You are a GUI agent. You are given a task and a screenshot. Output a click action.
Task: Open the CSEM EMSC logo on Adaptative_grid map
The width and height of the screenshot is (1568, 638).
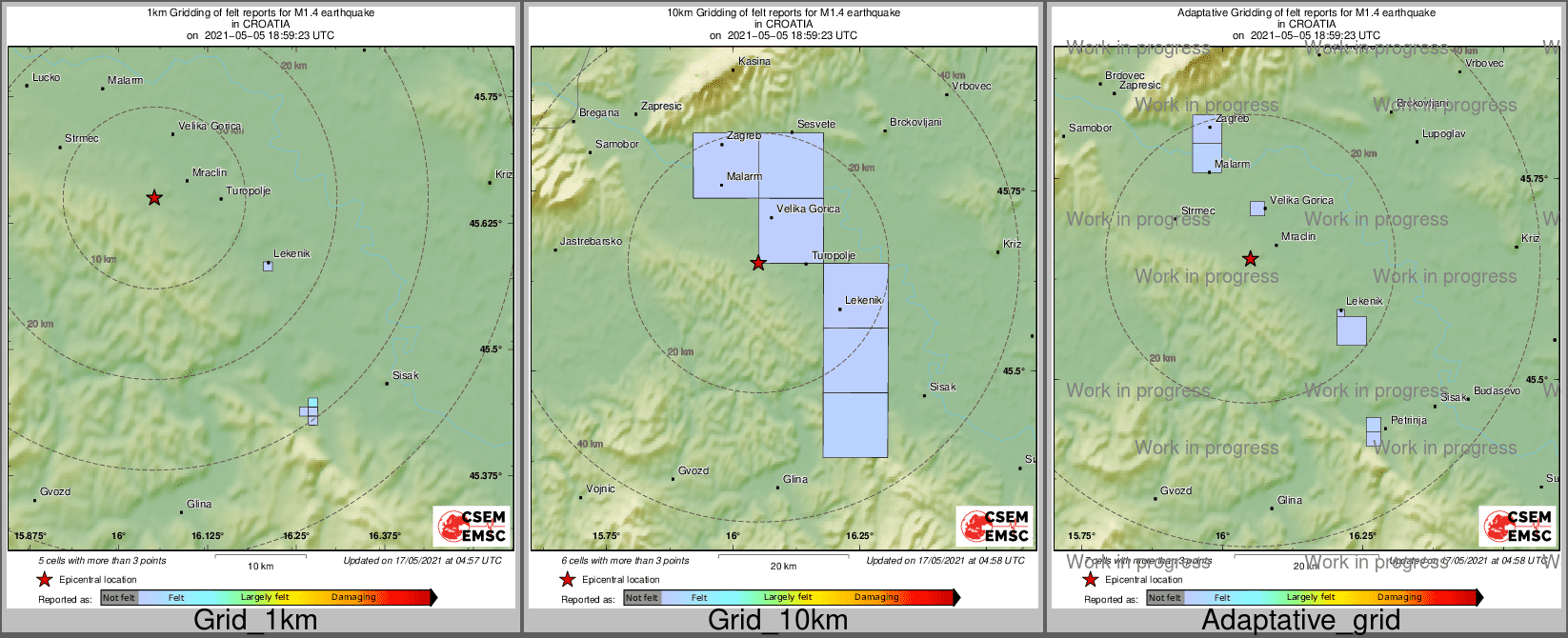pyautogui.click(x=1518, y=526)
